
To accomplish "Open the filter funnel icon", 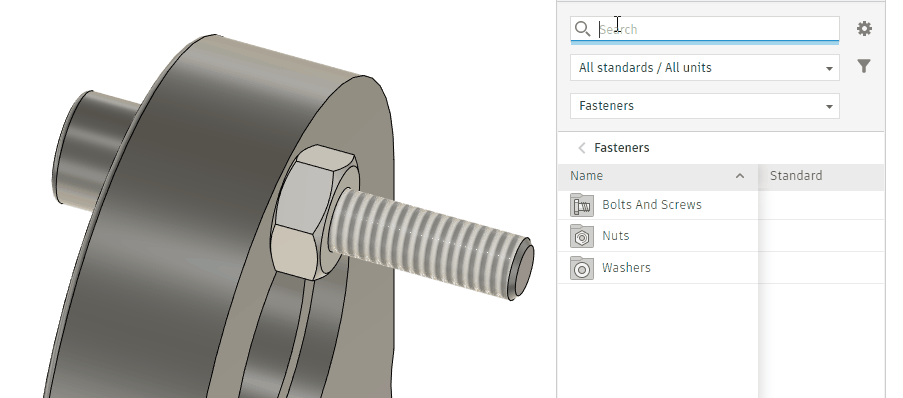I will (863, 66).
